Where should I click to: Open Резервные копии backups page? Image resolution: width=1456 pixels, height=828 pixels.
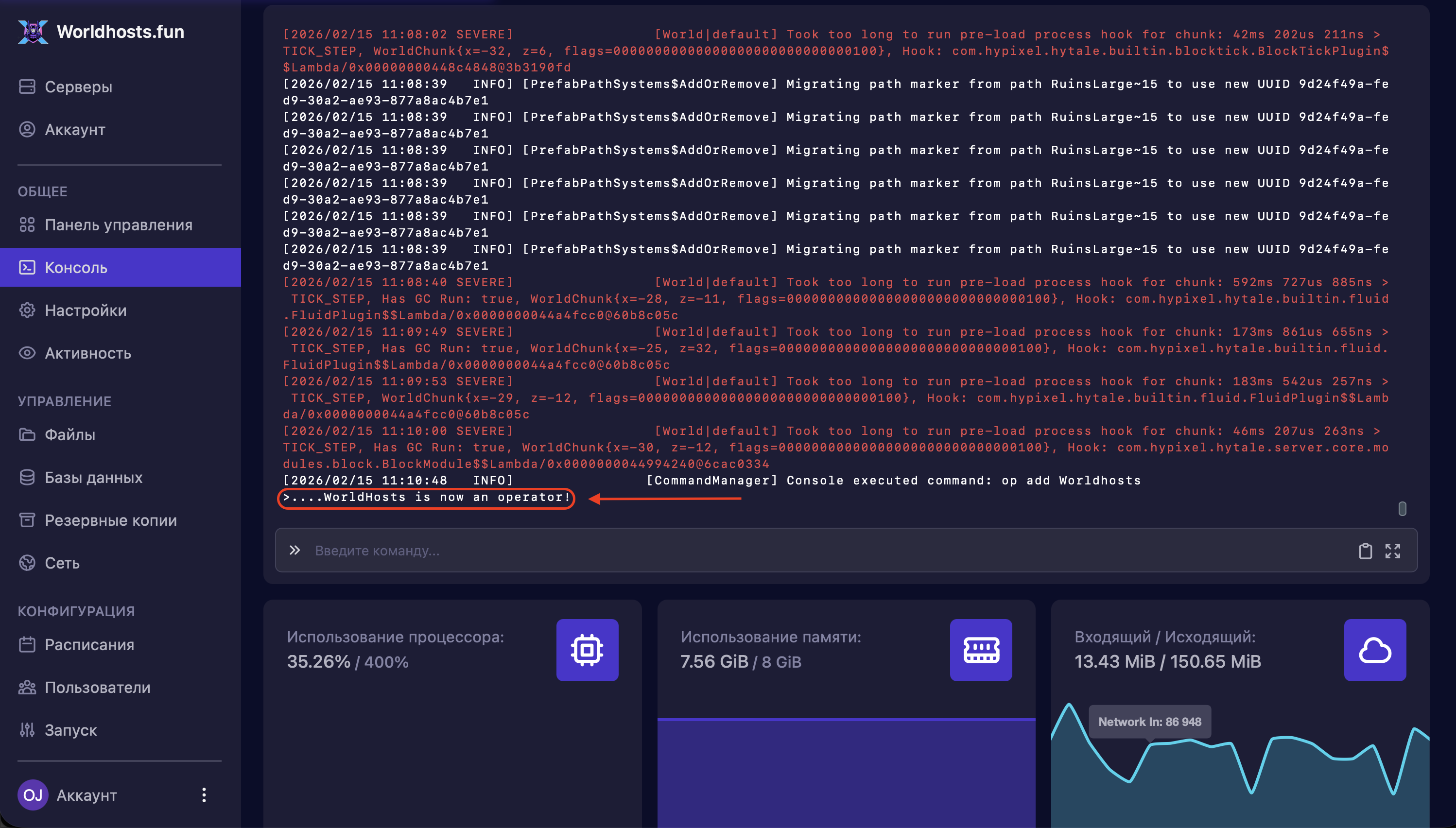110,520
